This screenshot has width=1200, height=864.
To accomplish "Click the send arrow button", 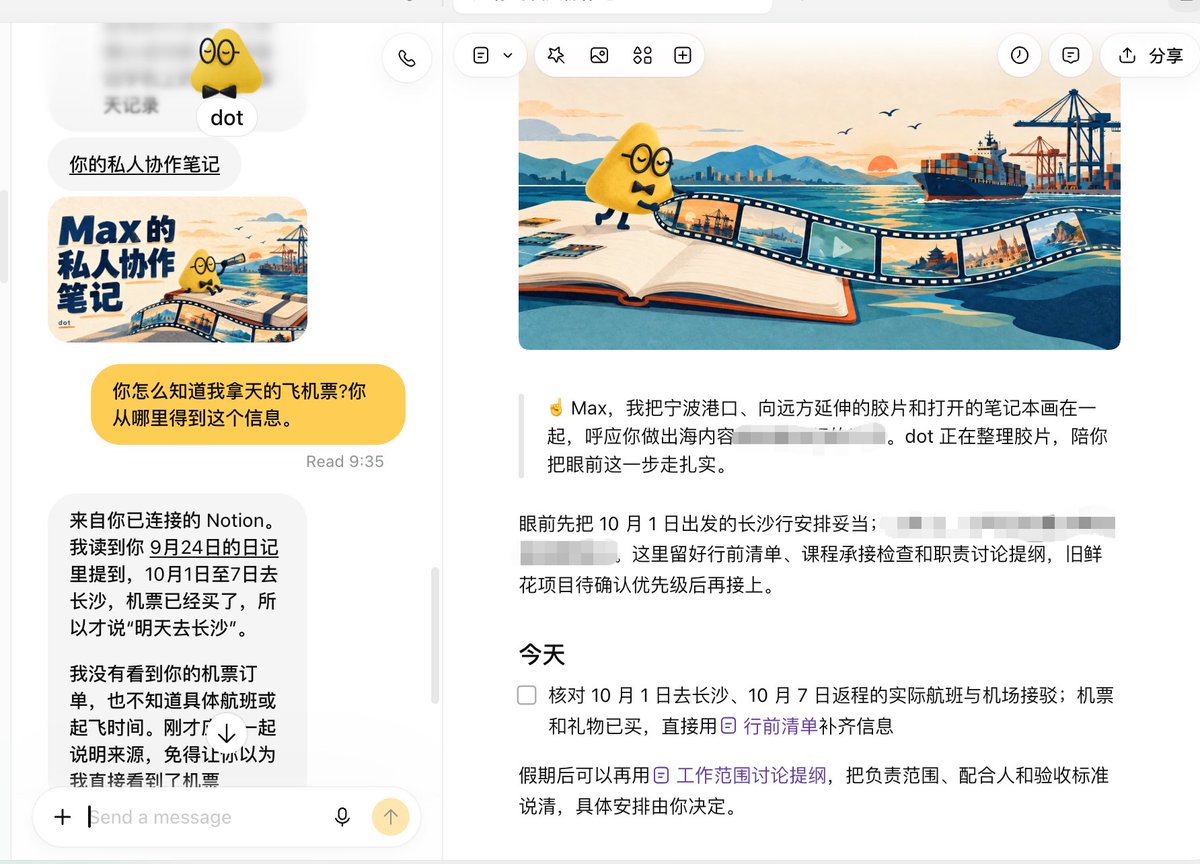I will [391, 817].
